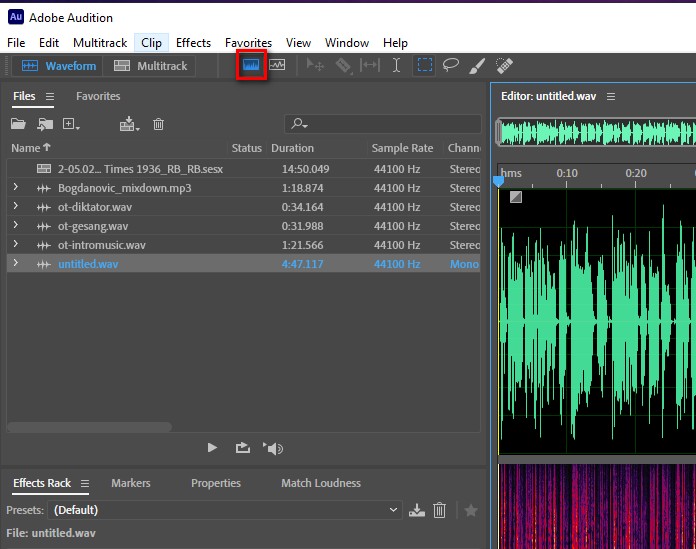Save effects rack preset icon
Screen dimensions: 696x549
click(417, 510)
